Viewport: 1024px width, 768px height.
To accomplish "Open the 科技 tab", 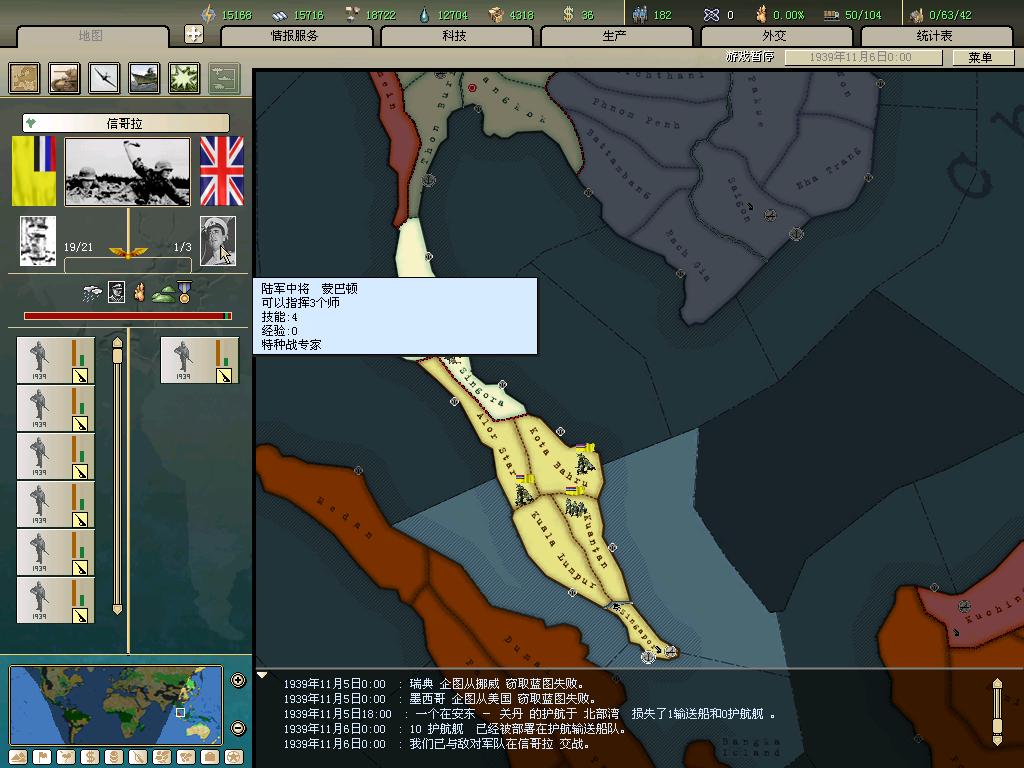I will click(455, 37).
